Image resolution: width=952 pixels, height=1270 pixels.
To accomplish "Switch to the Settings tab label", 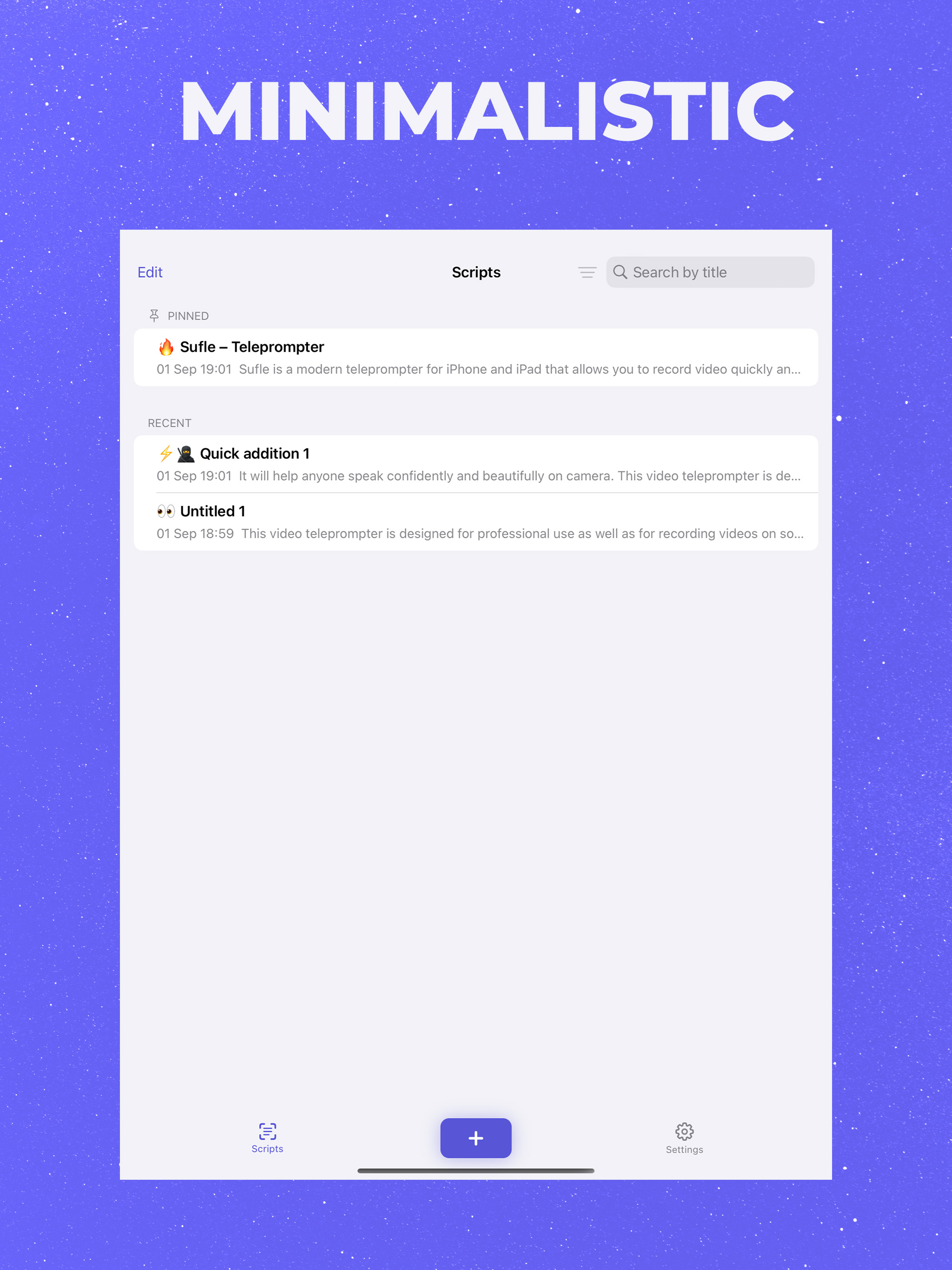I will pos(684,1150).
